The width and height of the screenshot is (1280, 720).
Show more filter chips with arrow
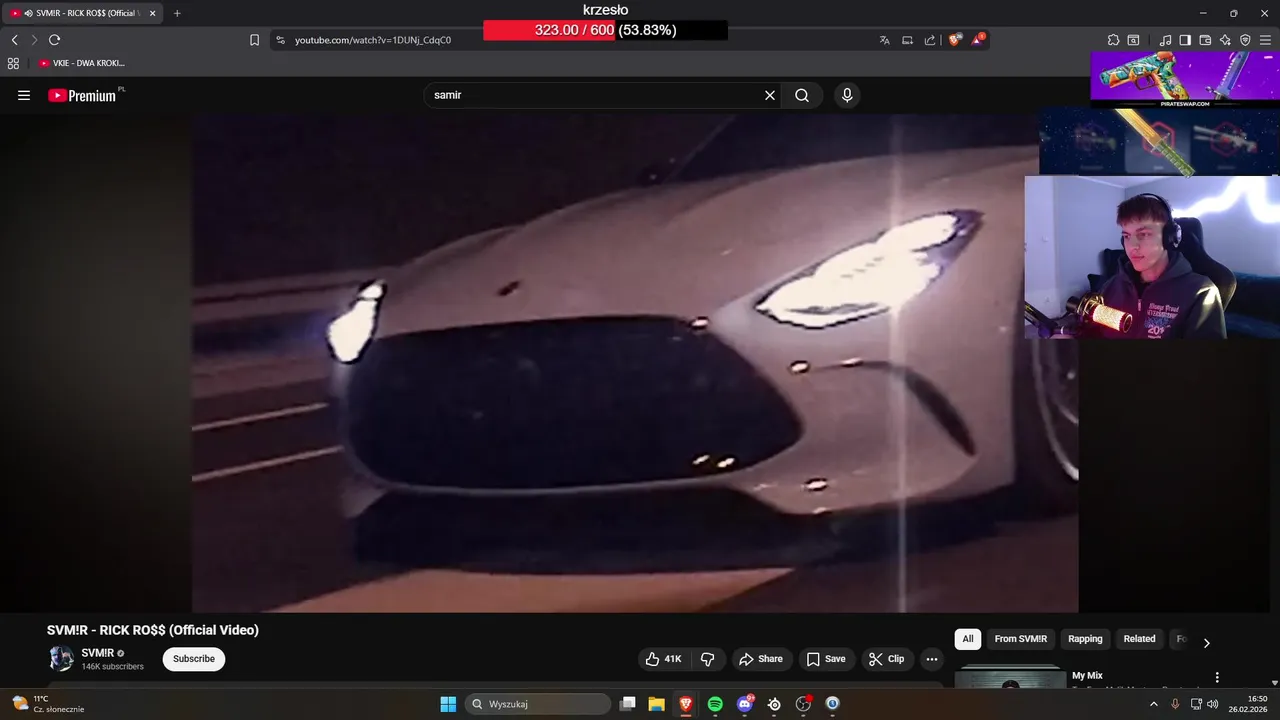point(1206,643)
